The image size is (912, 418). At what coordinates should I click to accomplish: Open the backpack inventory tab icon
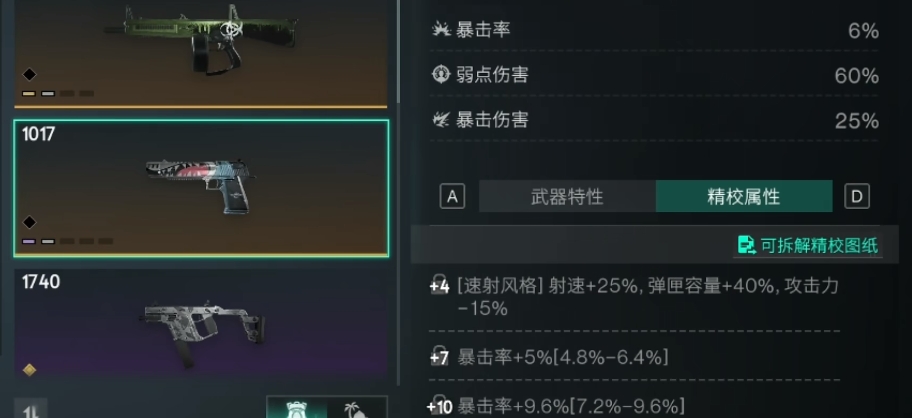(x=297, y=409)
